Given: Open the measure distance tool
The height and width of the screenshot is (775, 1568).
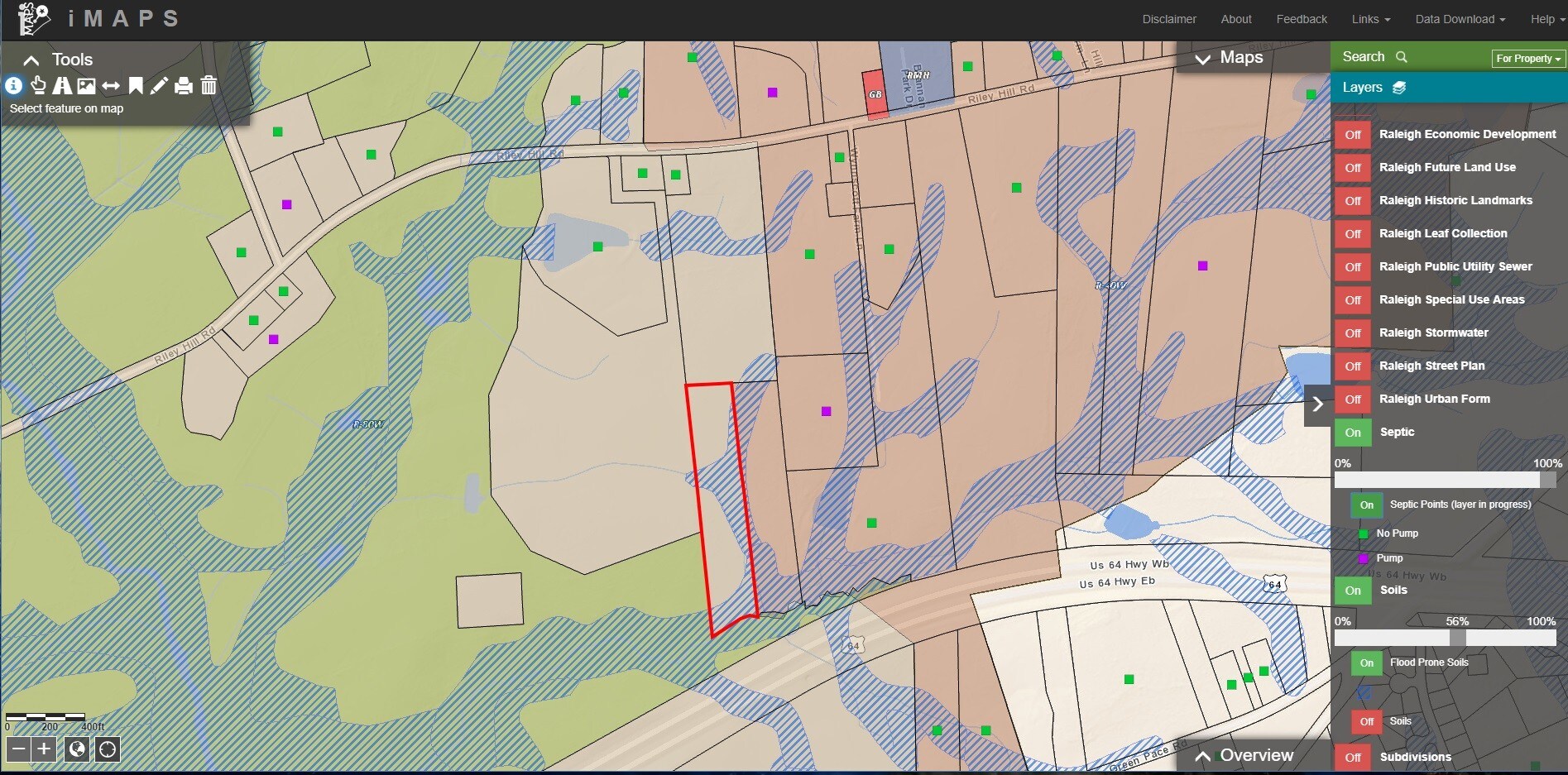Looking at the screenshot, I should 110,85.
